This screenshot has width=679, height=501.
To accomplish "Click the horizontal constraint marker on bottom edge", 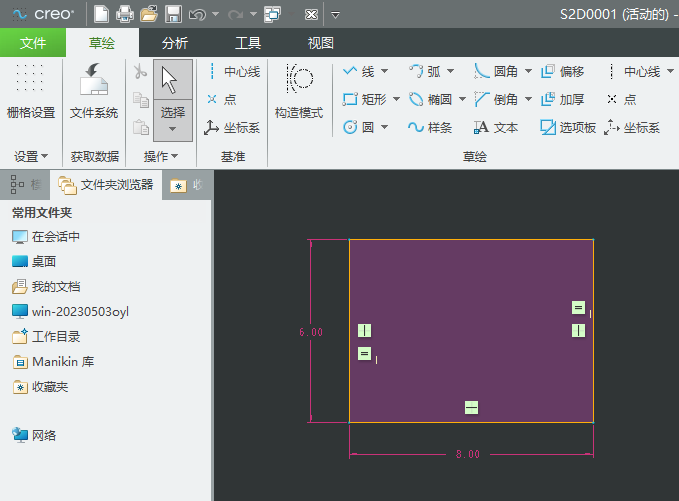I will click(x=471, y=407).
